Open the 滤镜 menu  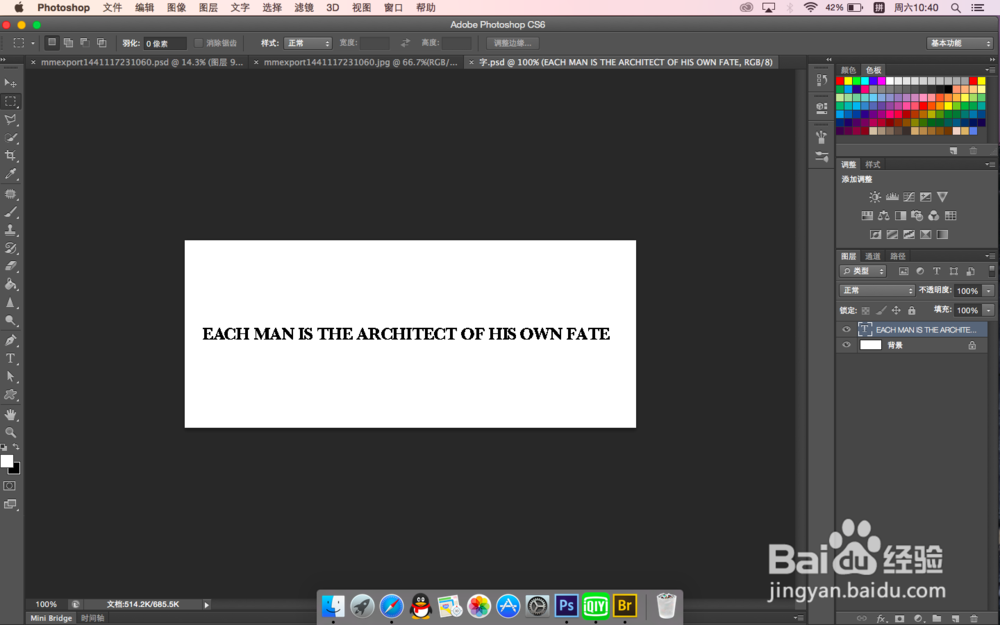coord(304,8)
